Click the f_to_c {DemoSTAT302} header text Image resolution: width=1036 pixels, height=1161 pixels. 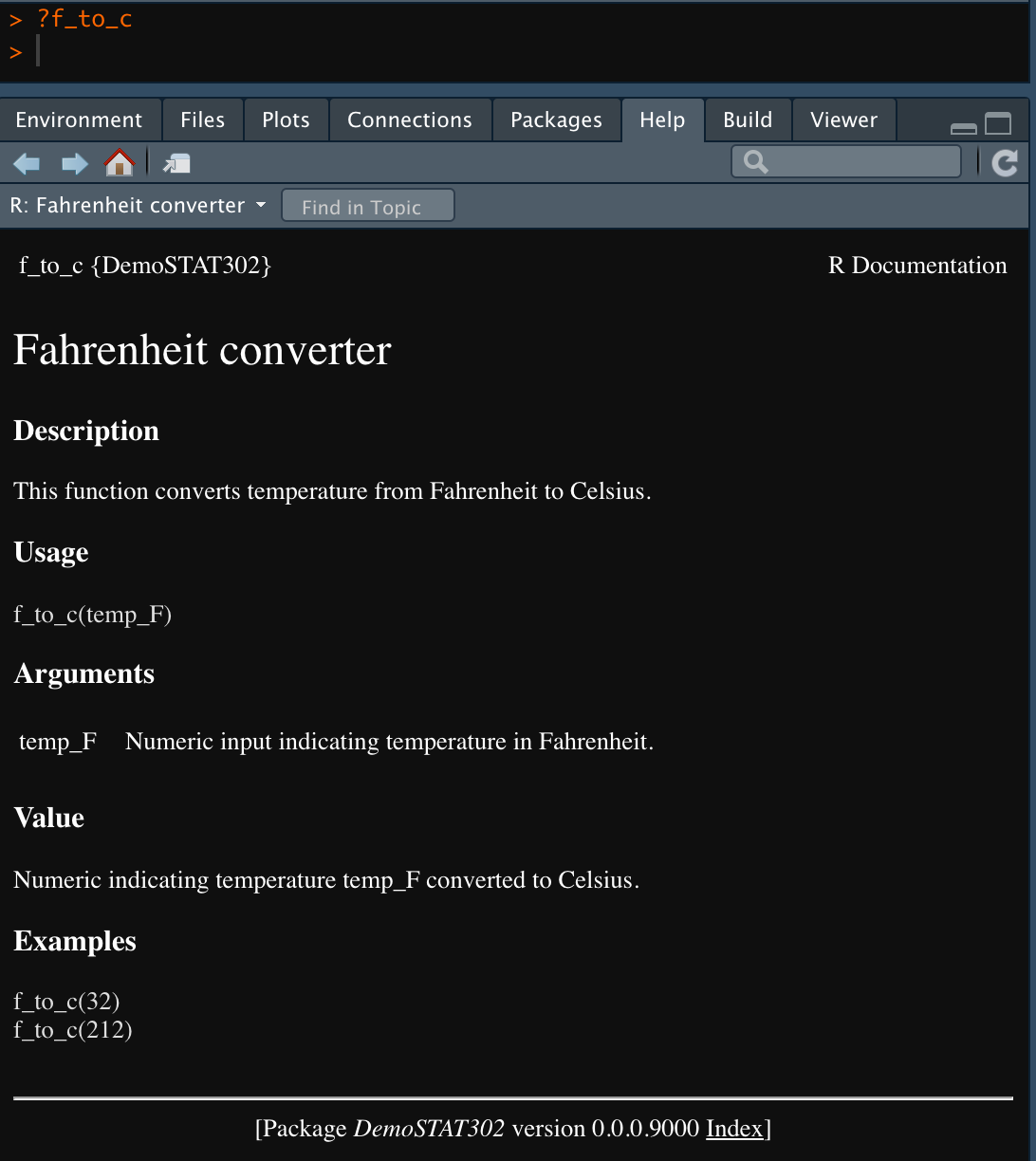[145, 266]
